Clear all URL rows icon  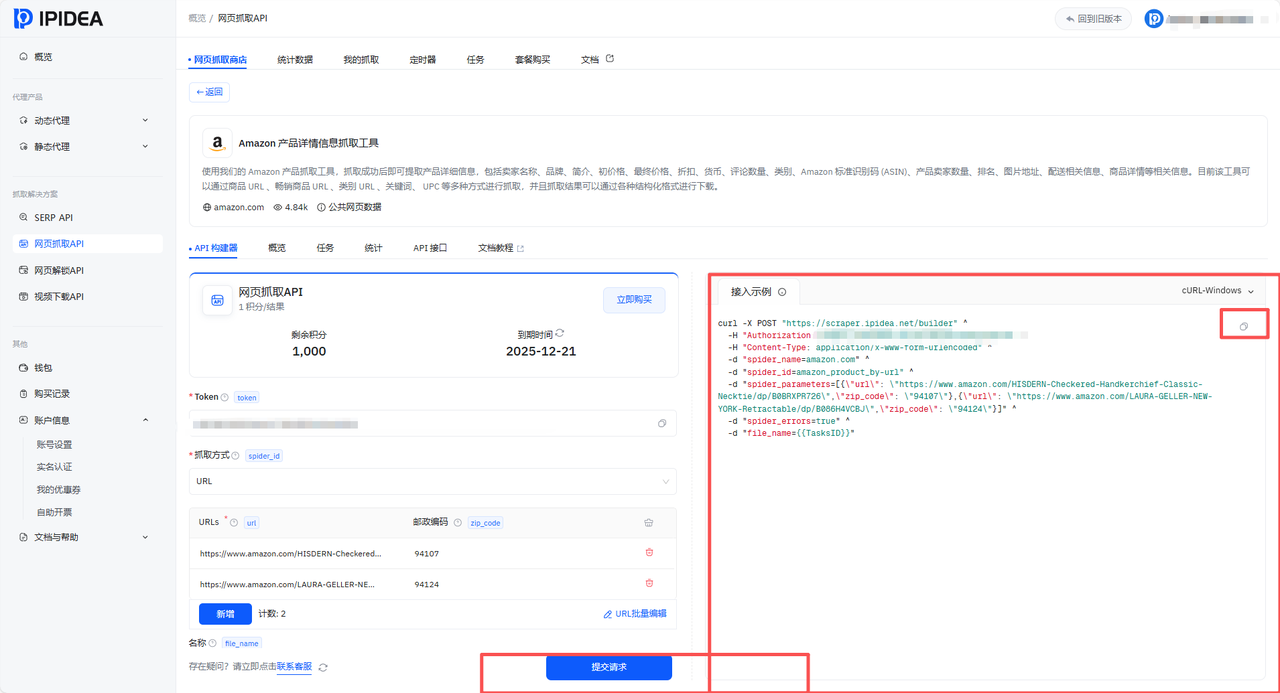click(649, 522)
